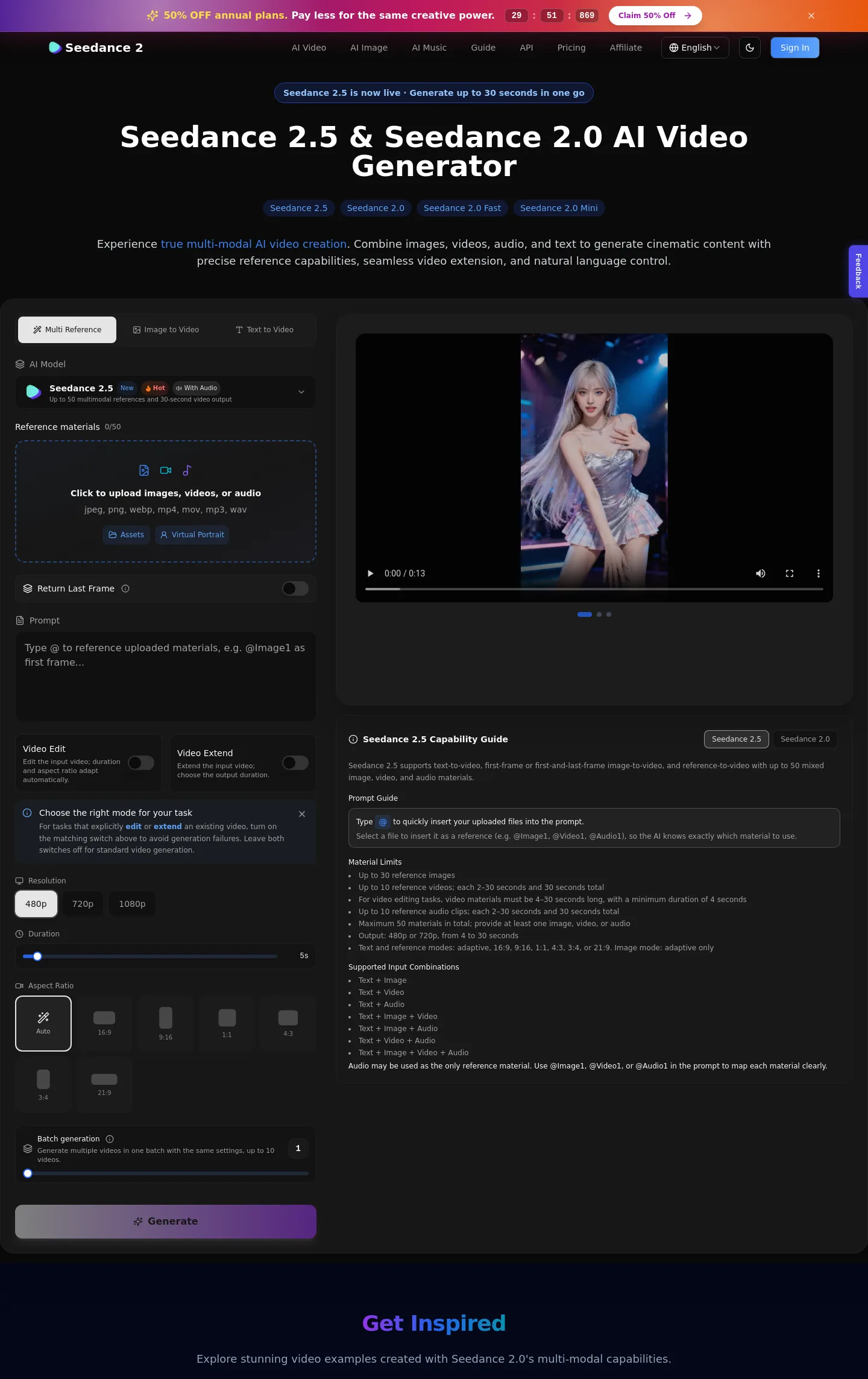Play the preview video
The height and width of the screenshot is (1379, 868).
371,573
